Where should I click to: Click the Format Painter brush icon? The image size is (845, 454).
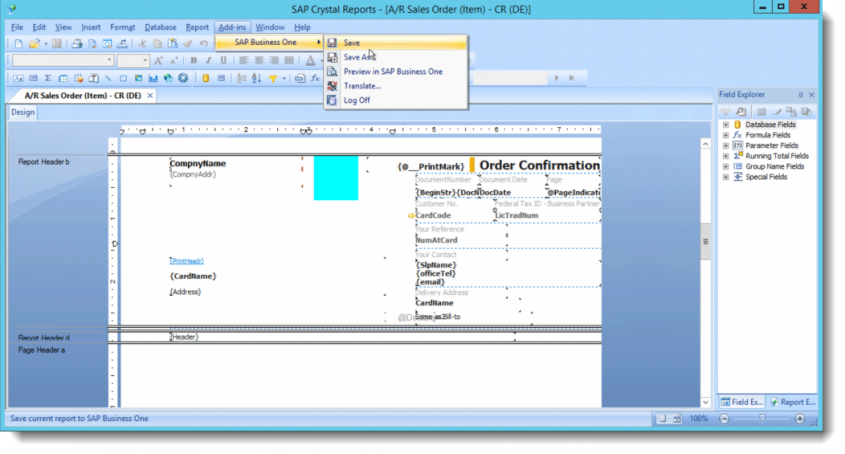click(188, 44)
